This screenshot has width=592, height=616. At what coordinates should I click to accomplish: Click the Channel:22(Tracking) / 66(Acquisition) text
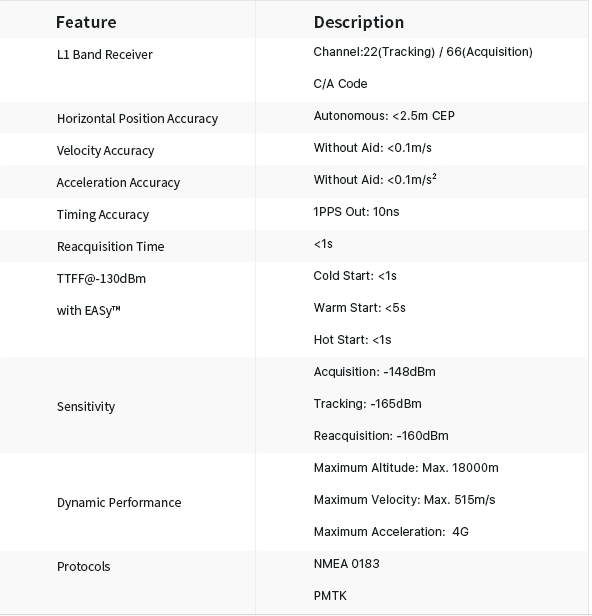click(x=423, y=52)
